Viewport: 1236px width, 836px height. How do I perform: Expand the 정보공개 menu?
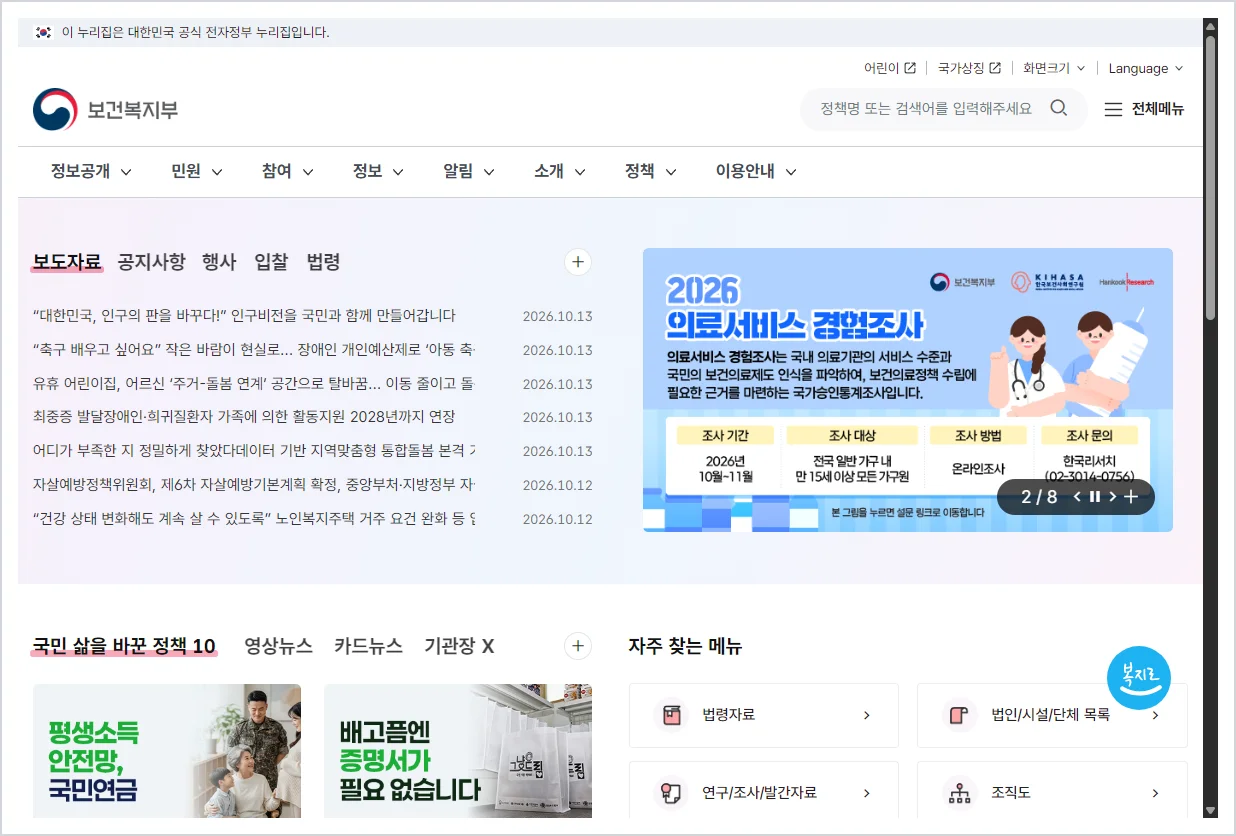92,171
